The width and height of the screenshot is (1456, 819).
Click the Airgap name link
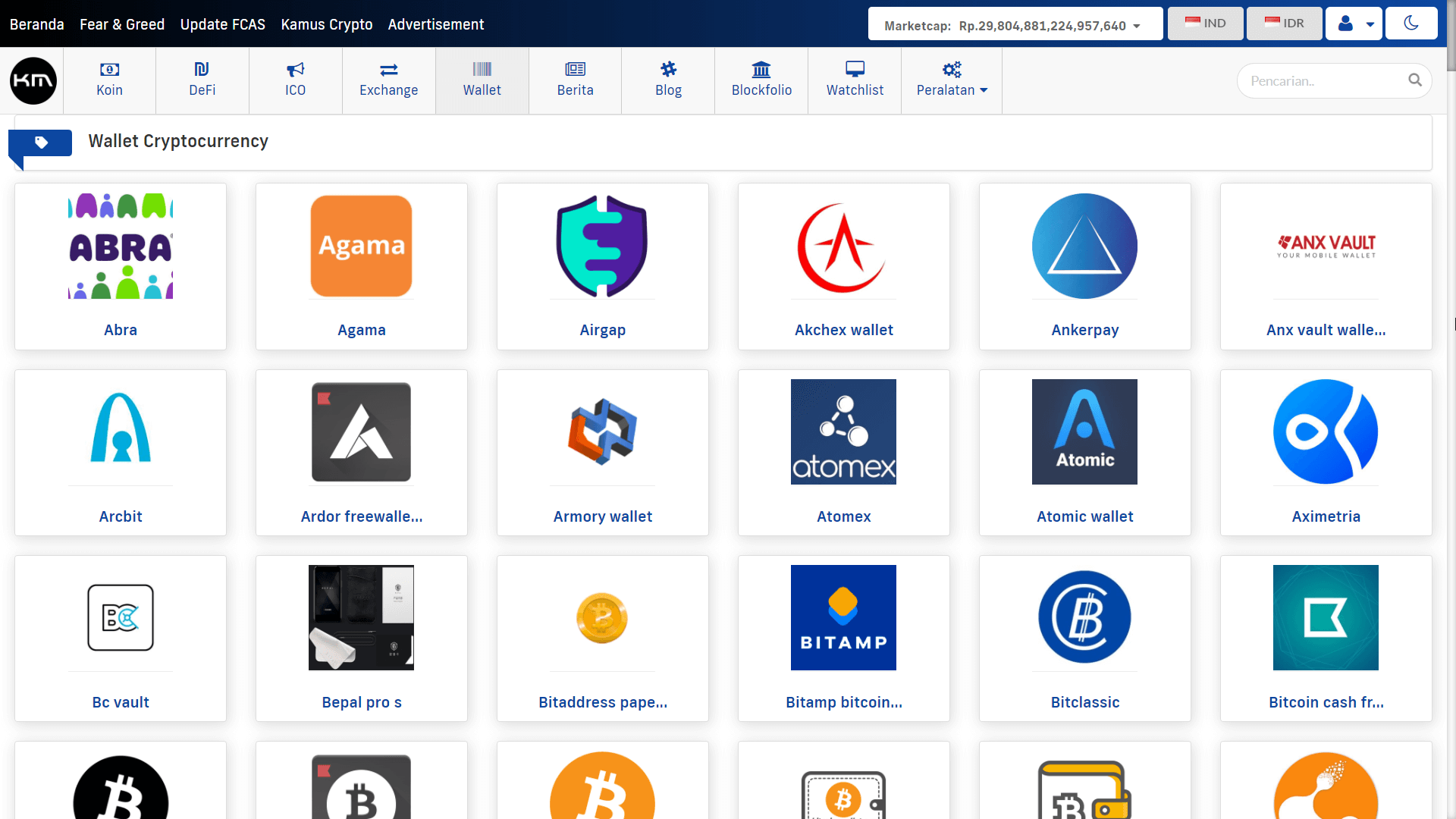point(602,330)
